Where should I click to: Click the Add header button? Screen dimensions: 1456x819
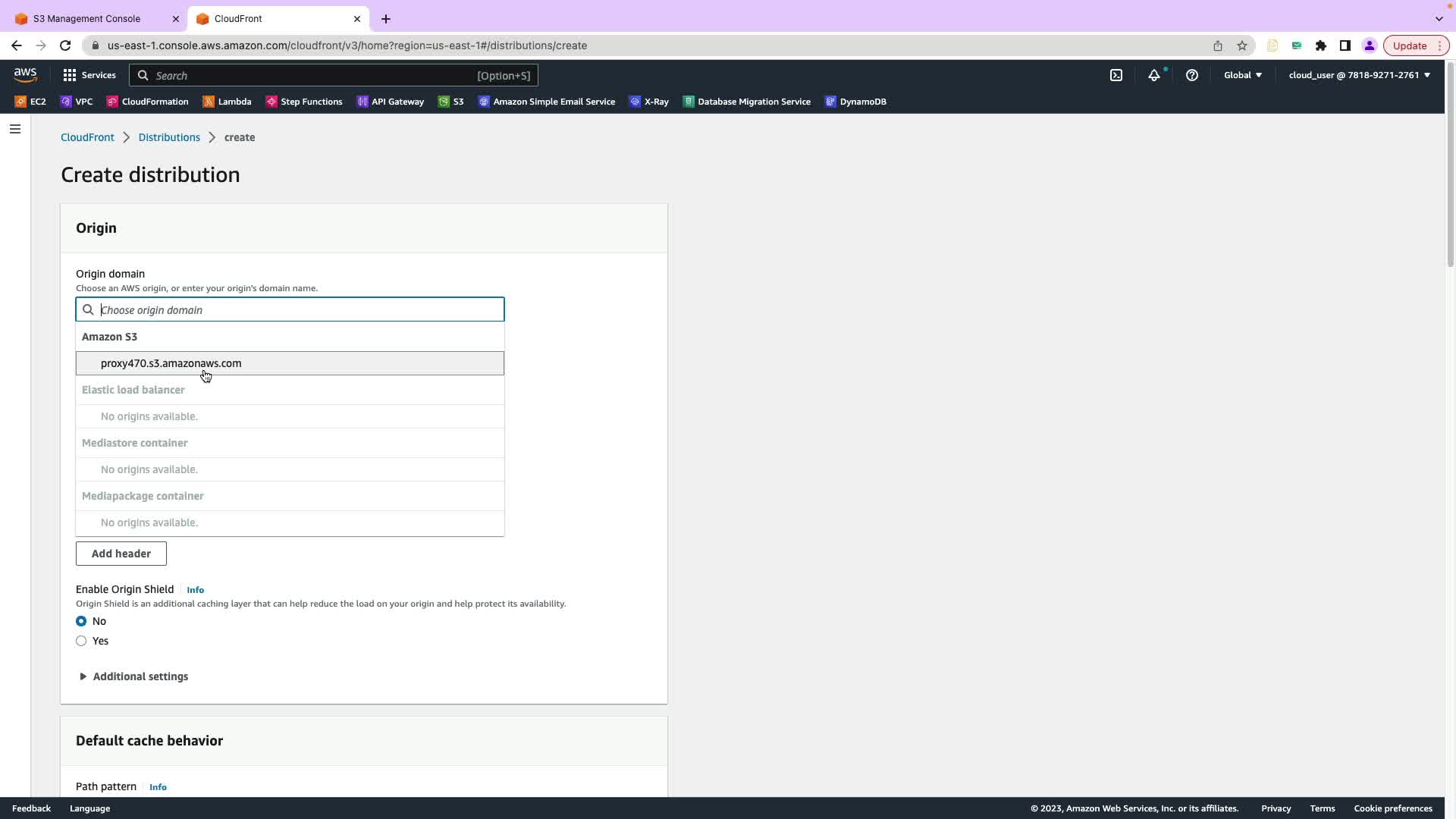(121, 554)
